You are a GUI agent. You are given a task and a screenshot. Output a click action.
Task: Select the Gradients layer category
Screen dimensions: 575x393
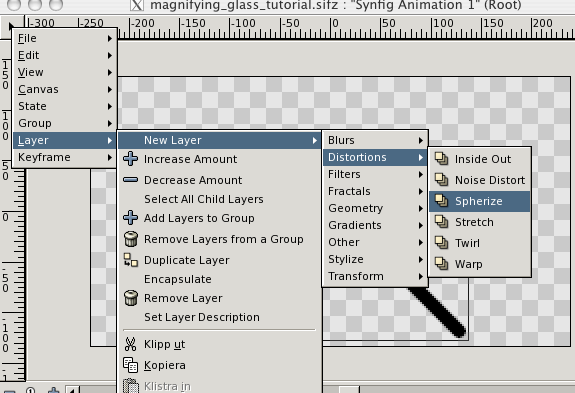375,225
